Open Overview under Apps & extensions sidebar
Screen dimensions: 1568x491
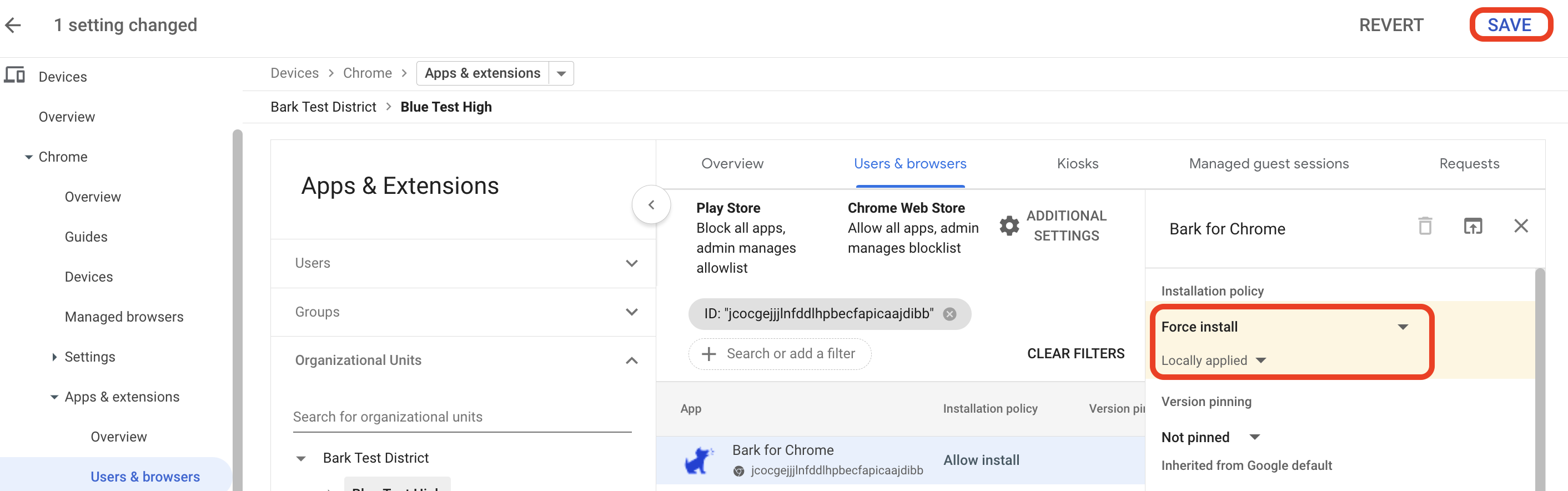(x=119, y=437)
